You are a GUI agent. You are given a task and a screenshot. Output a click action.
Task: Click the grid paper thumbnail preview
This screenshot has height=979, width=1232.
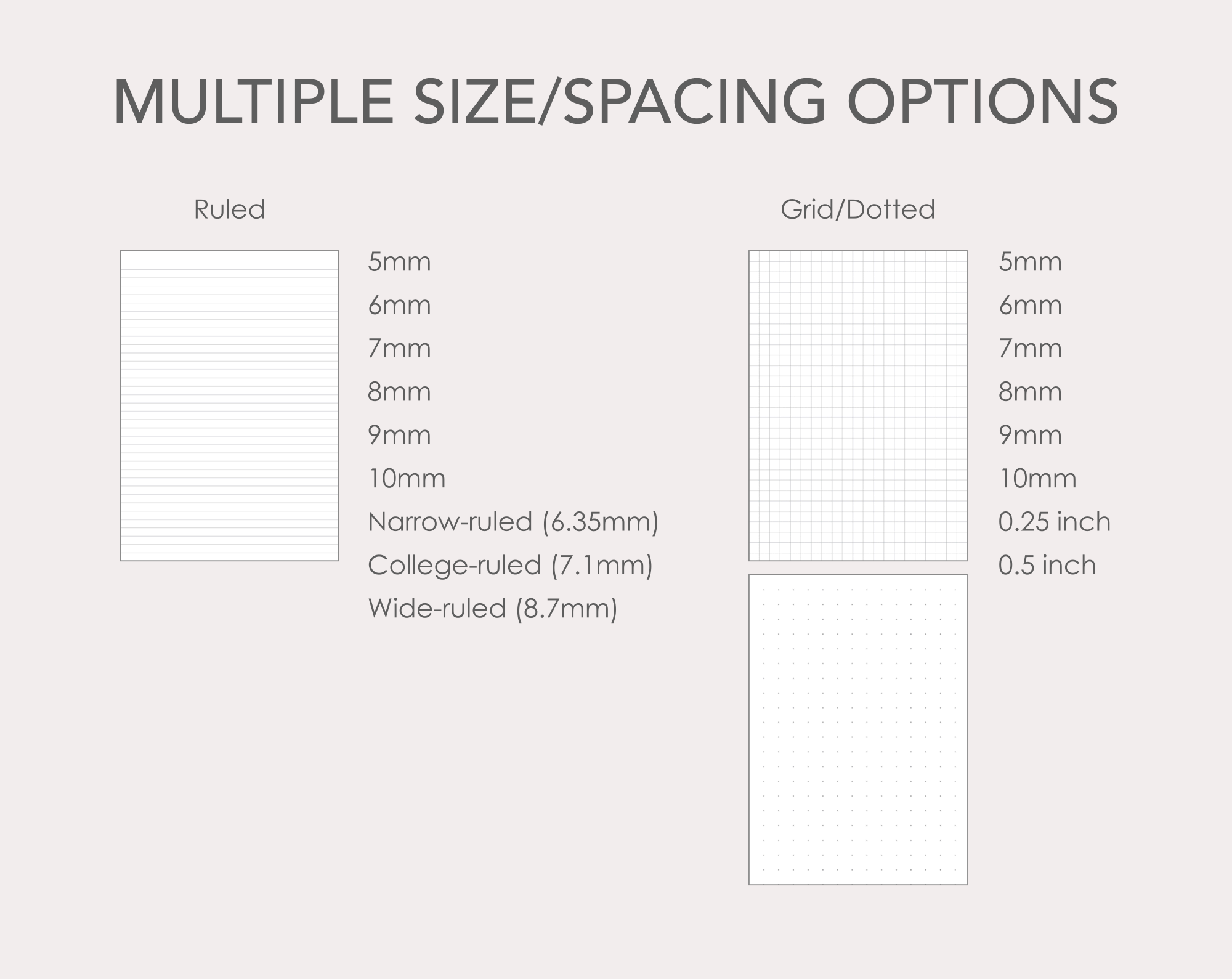(x=857, y=405)
